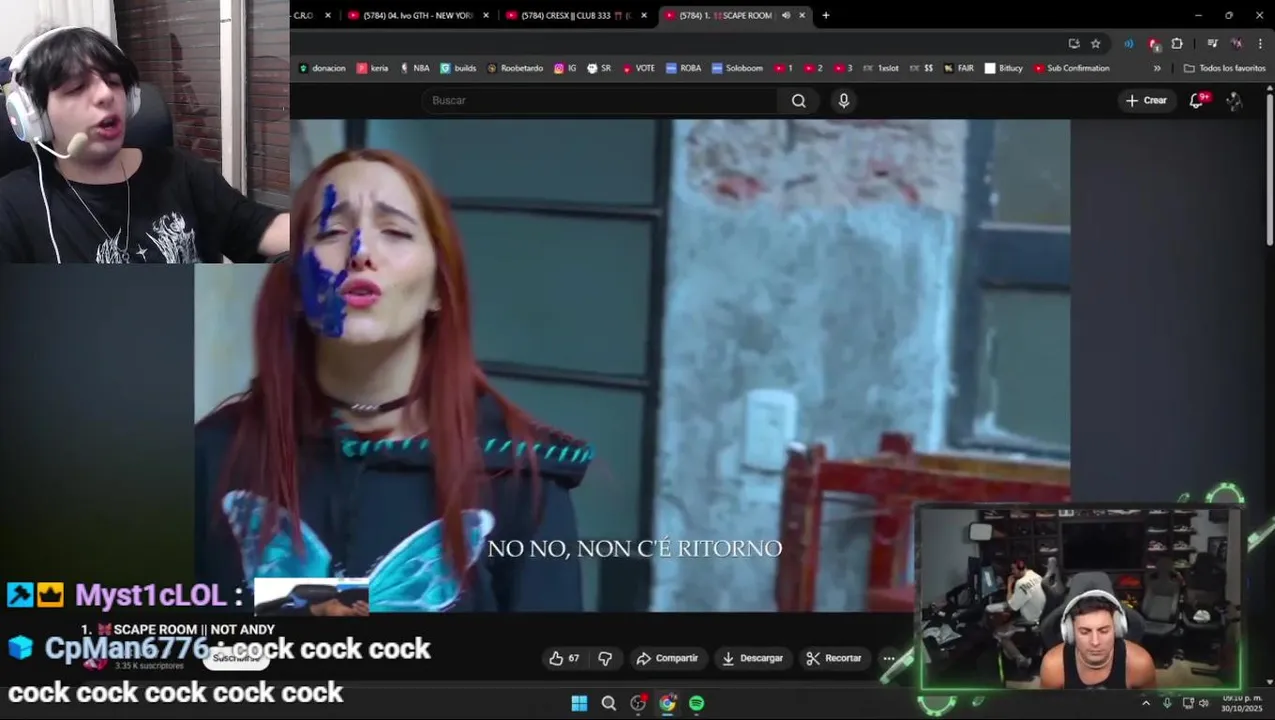Open the $$ bookmark
The height and width of the screenshot is (720, 1275).
tap(921, 68)
